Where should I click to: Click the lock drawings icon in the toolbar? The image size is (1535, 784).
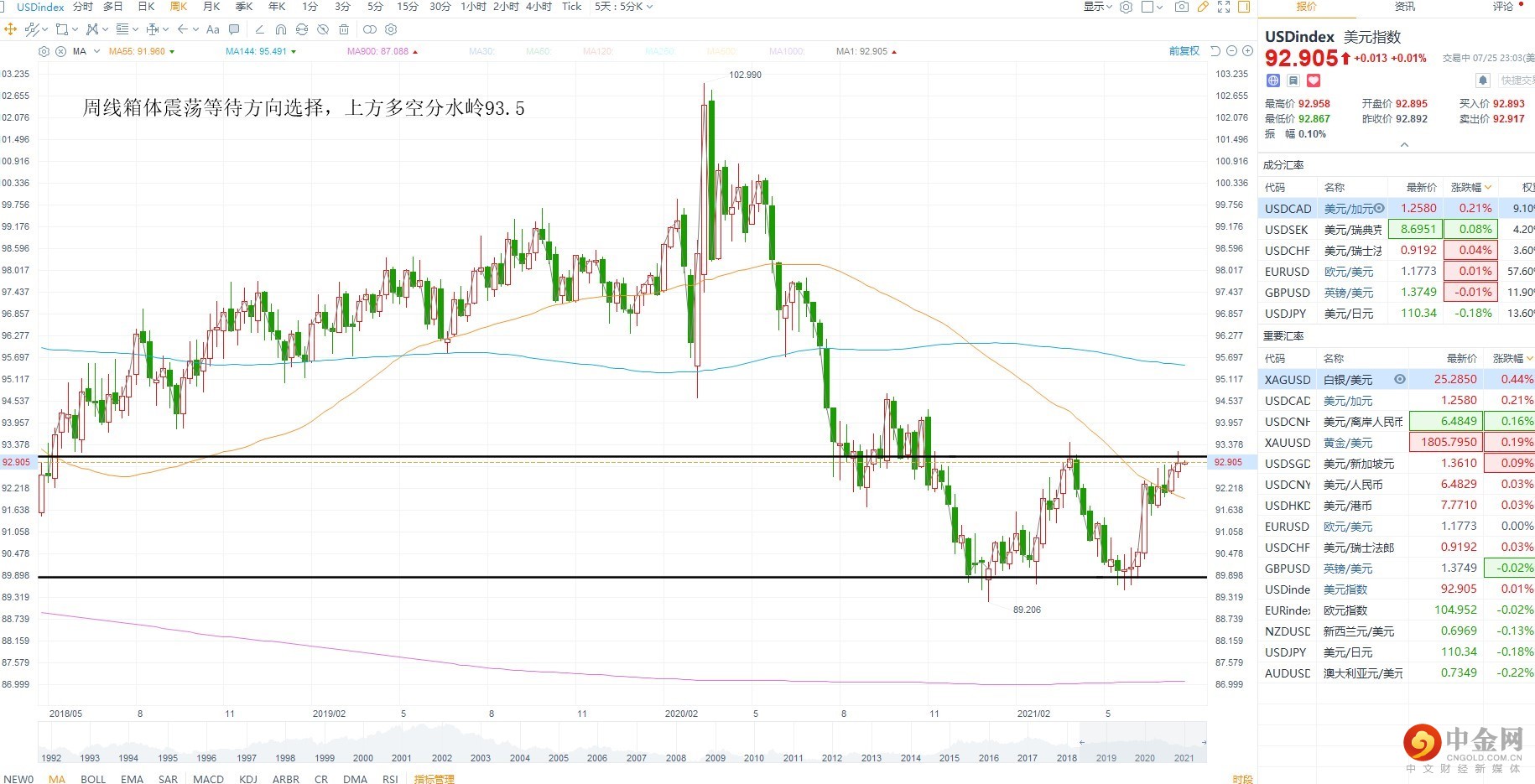302,29
